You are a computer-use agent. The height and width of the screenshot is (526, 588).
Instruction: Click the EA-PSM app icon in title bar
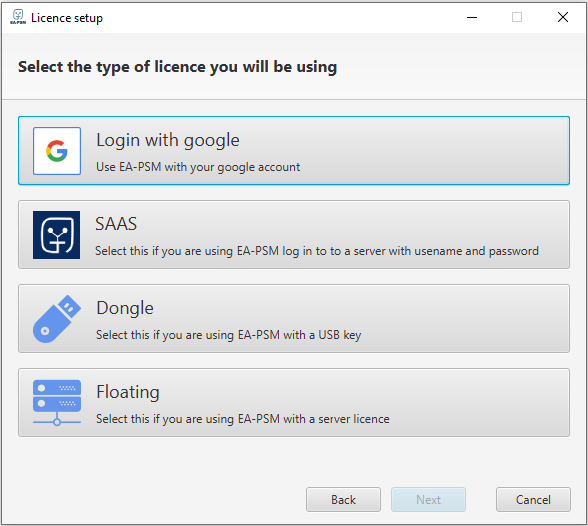18,17
